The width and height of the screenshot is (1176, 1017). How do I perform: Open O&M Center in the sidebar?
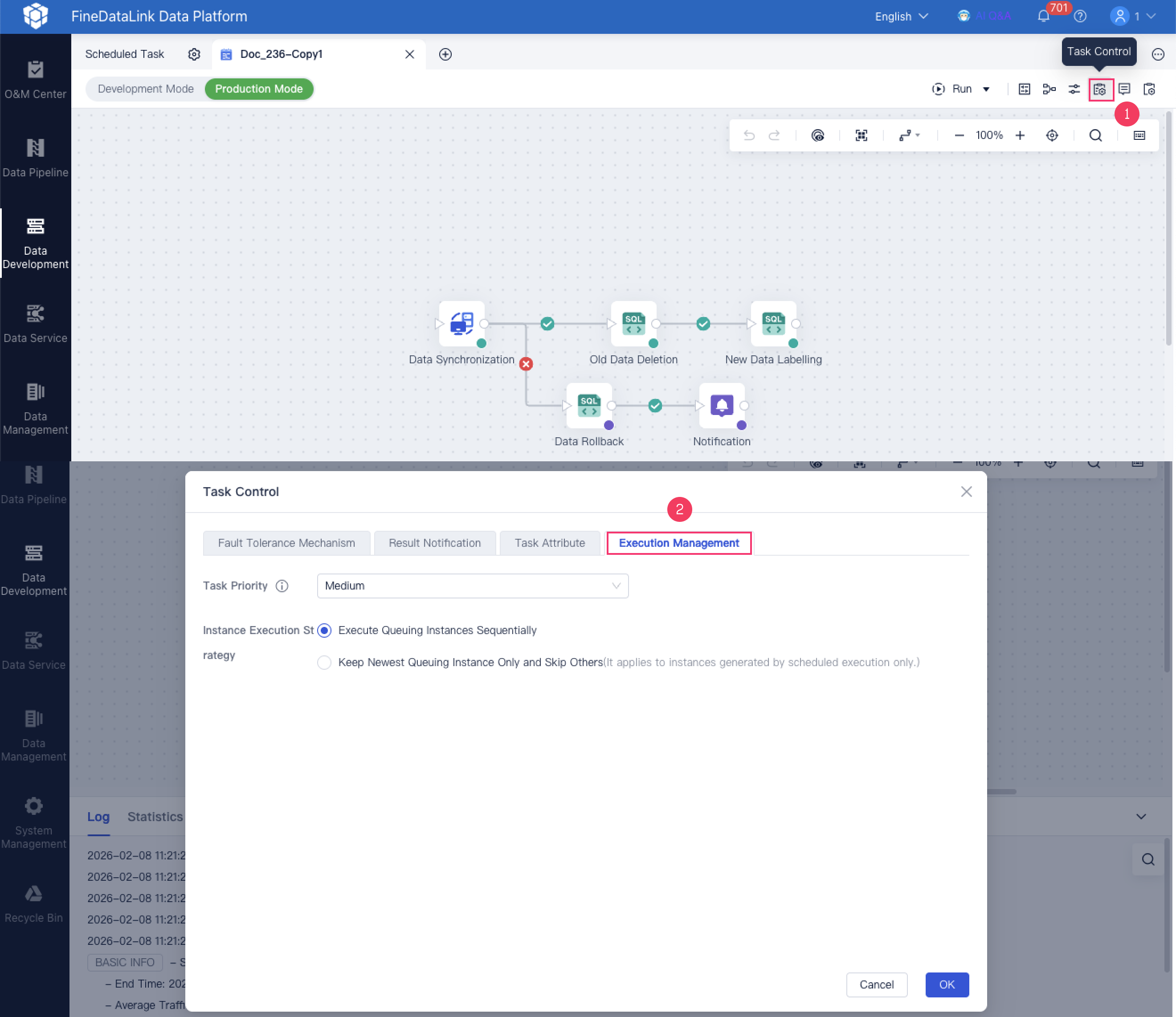(35, 79)
